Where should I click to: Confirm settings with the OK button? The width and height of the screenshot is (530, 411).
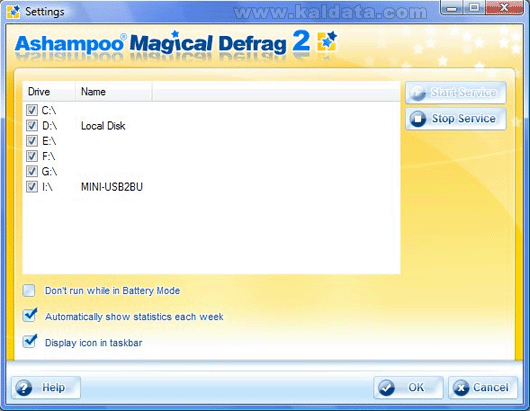click(x=408, y=387)
